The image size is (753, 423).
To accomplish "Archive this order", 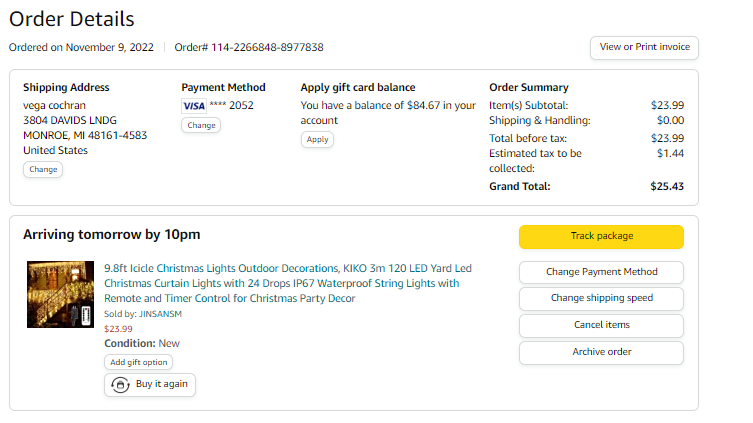I will (601, 352).
